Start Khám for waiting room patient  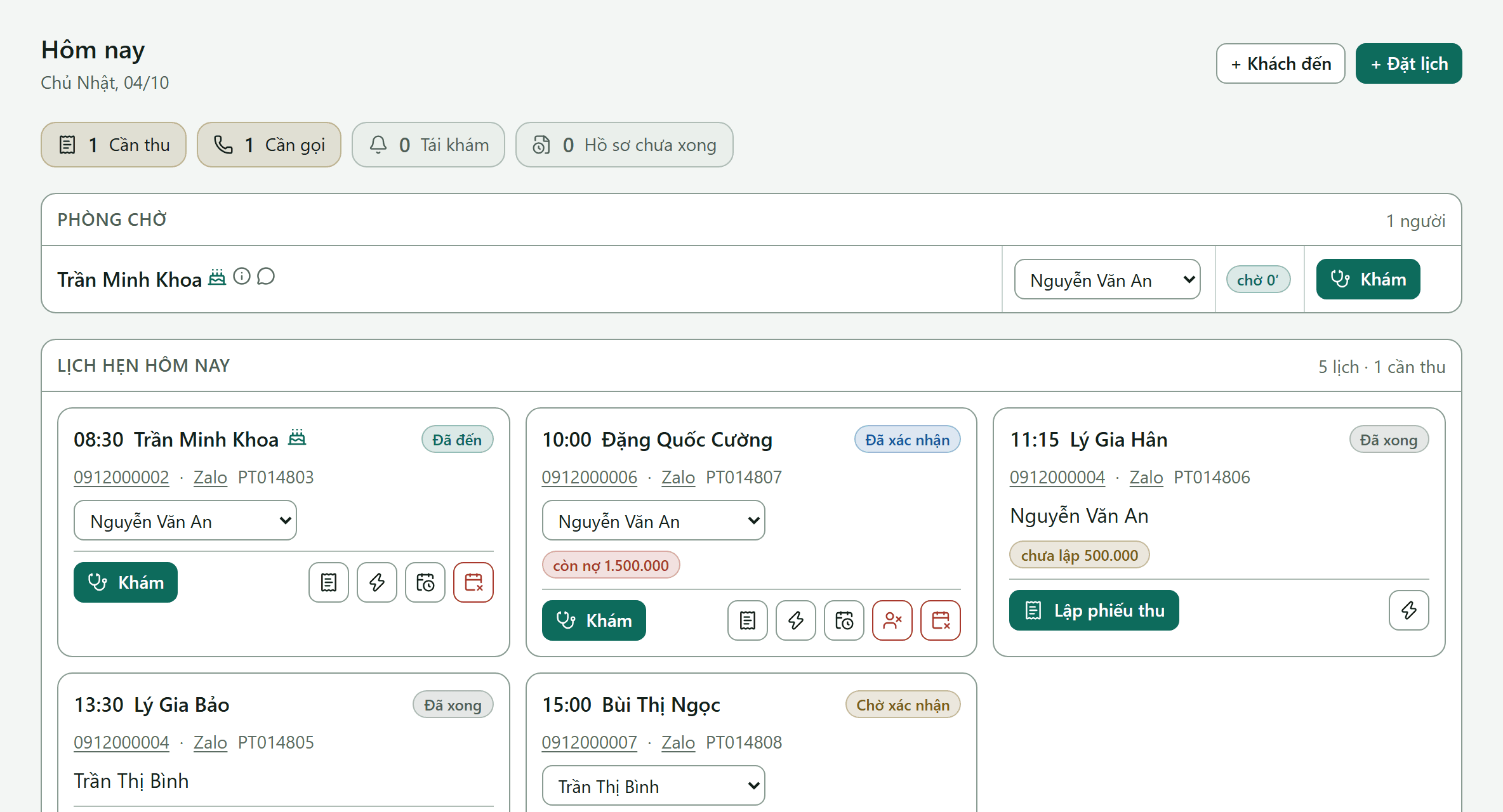(x=1368, y=279)
